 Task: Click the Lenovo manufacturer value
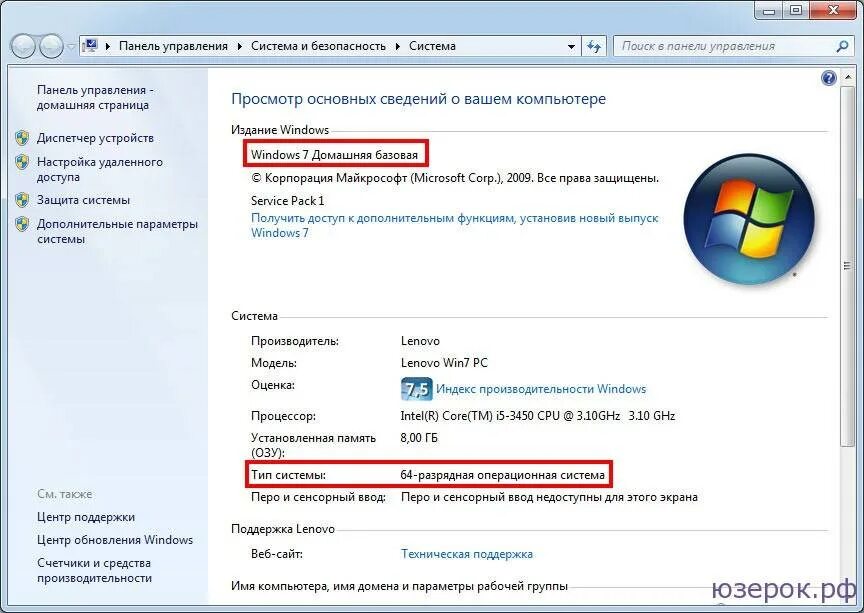[x=420, y=341]
